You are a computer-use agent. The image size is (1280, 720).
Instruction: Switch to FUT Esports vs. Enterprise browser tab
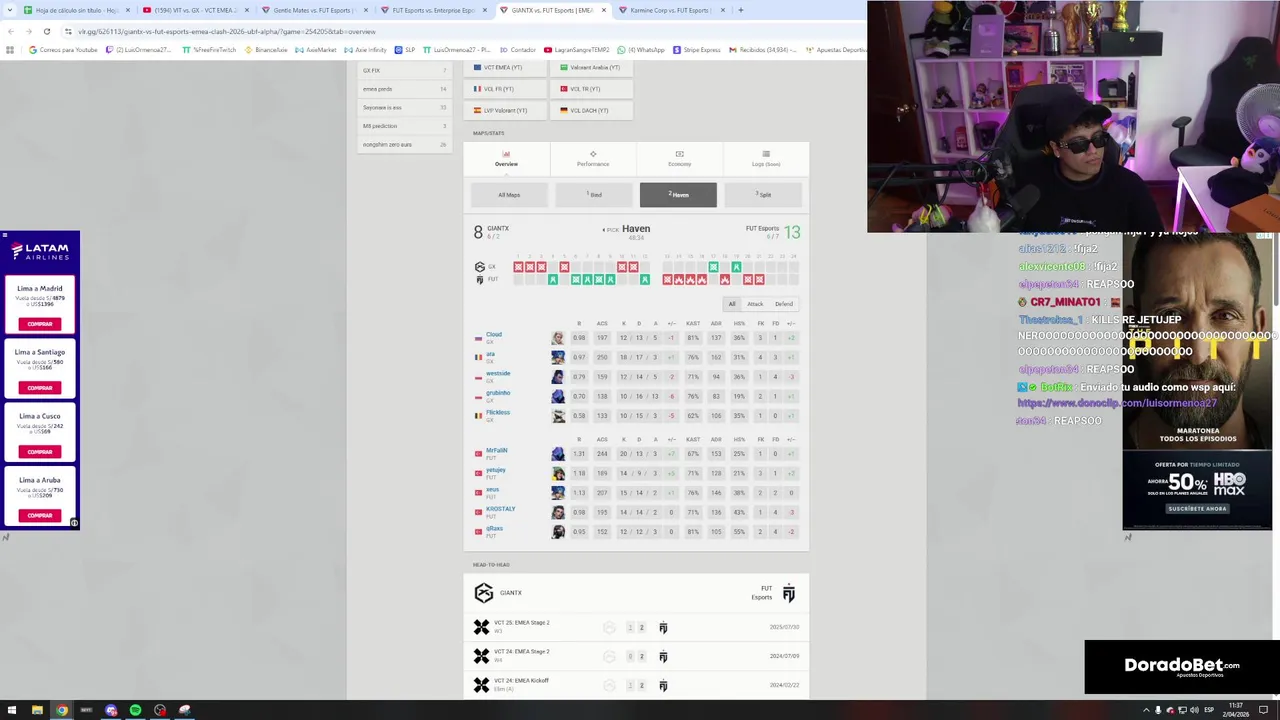[432, 10]
